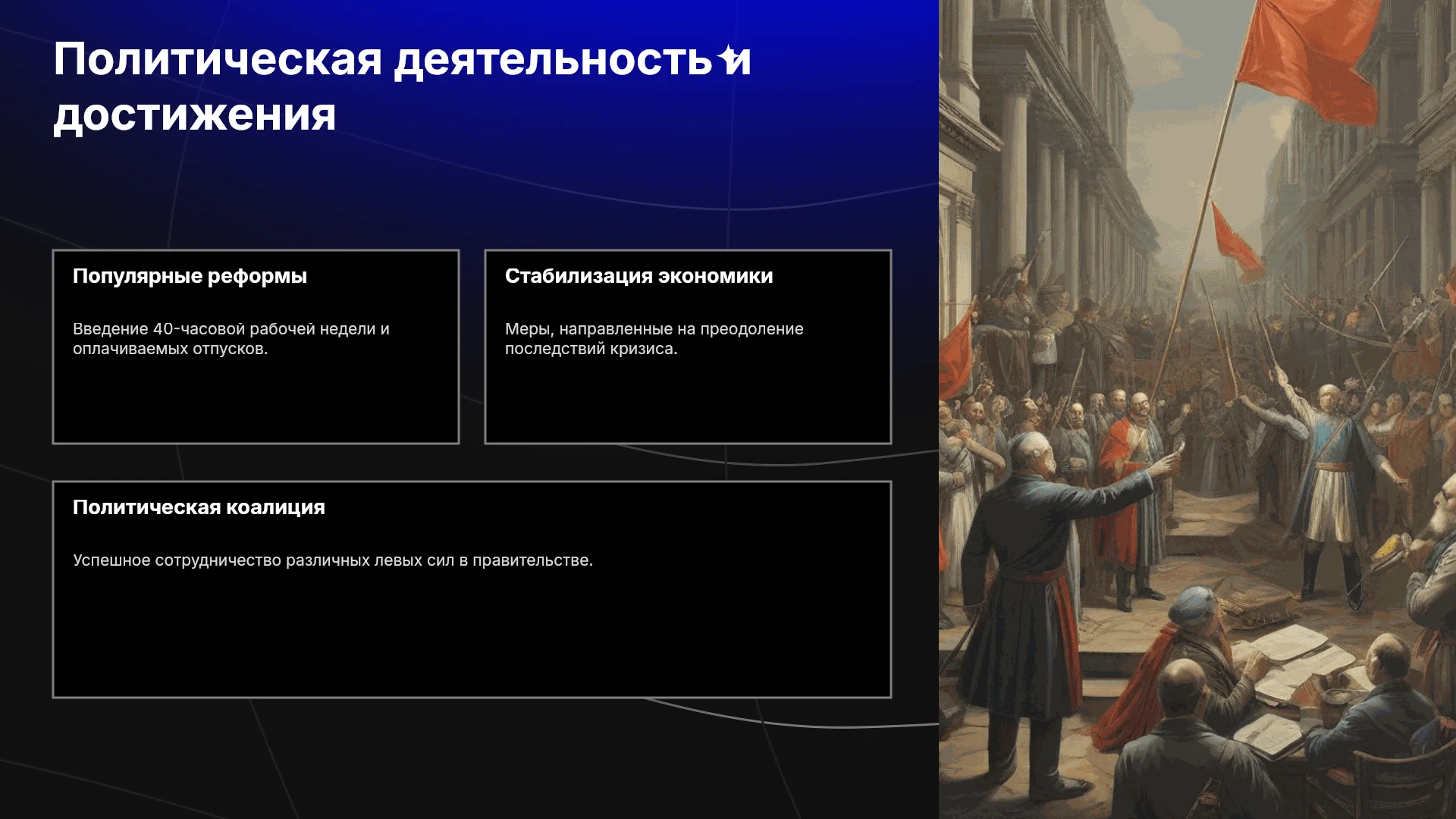This screenshot has height=819, width=1456.
Task: Select the 'Стабилизация экономики' card heading
Action: point(639,276)
